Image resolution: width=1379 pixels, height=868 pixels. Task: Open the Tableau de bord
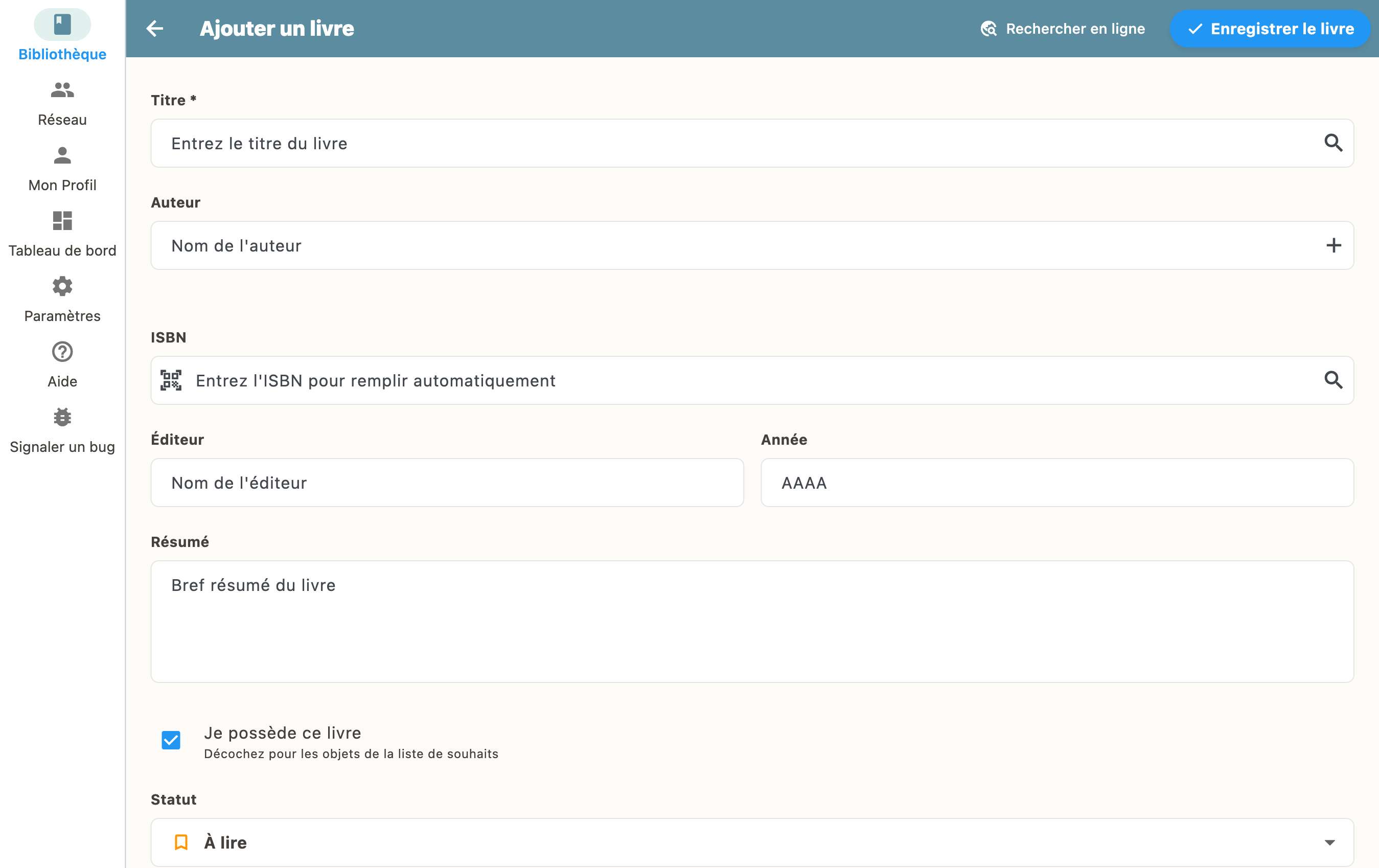tap(61, 234)
